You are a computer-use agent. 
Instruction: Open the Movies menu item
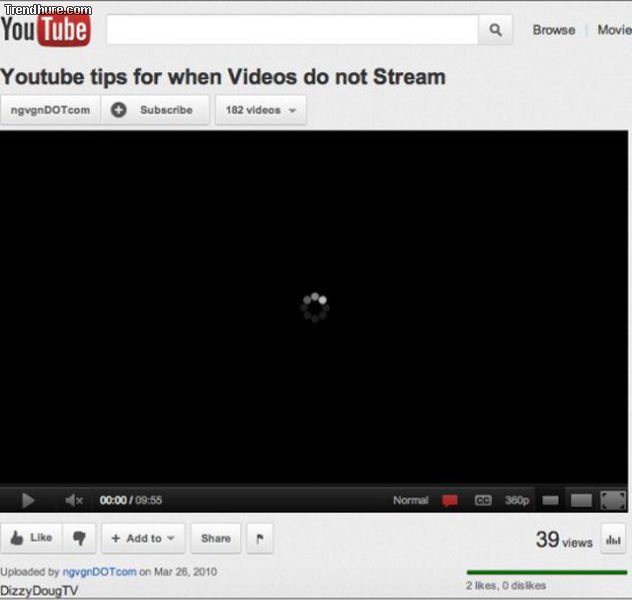coord(614,30)
